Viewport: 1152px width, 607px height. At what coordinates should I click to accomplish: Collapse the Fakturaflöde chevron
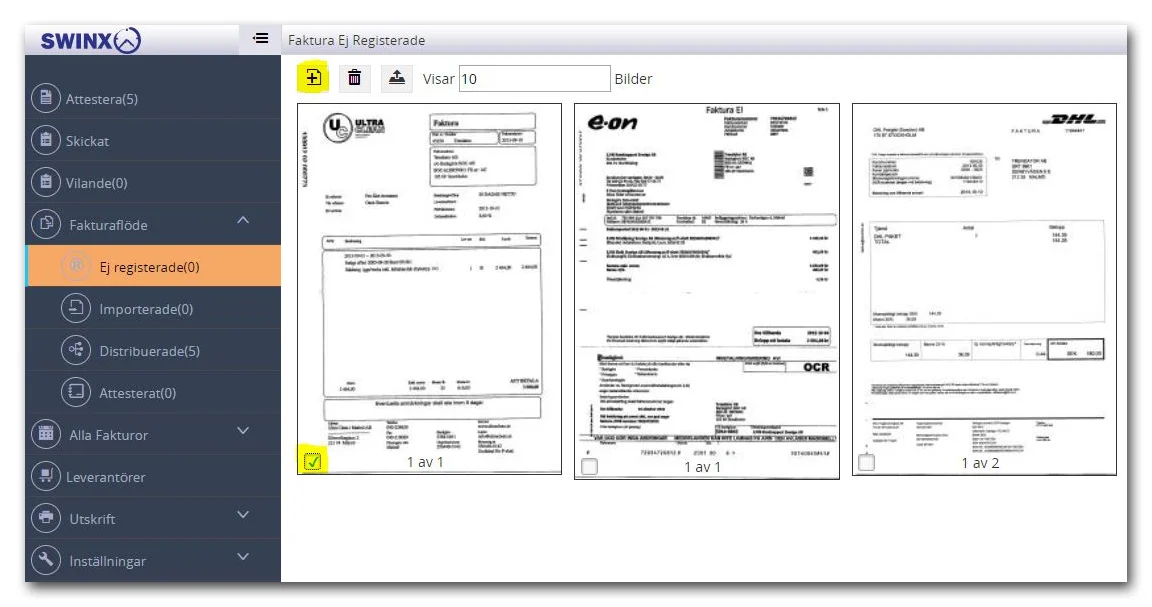[243, 220]
